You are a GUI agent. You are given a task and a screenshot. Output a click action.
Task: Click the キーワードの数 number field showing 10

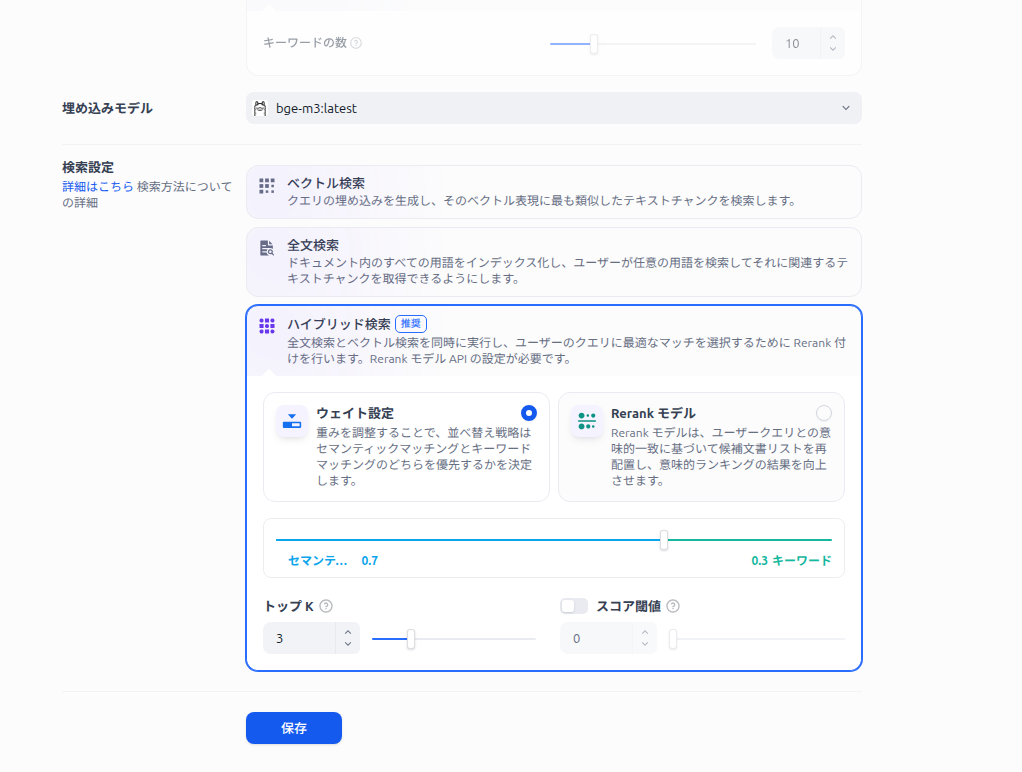[x=796, y=44]
